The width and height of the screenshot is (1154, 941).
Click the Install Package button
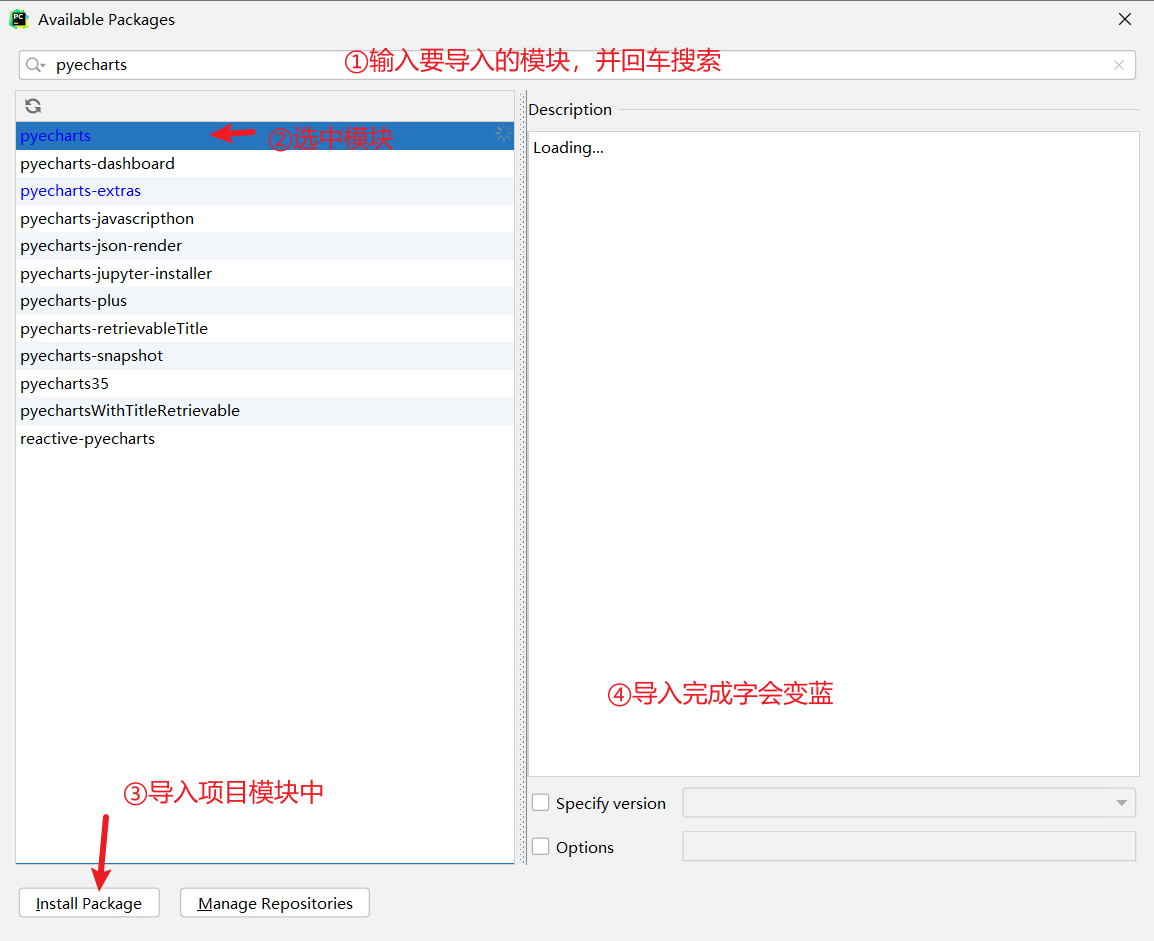click(89, 903)
